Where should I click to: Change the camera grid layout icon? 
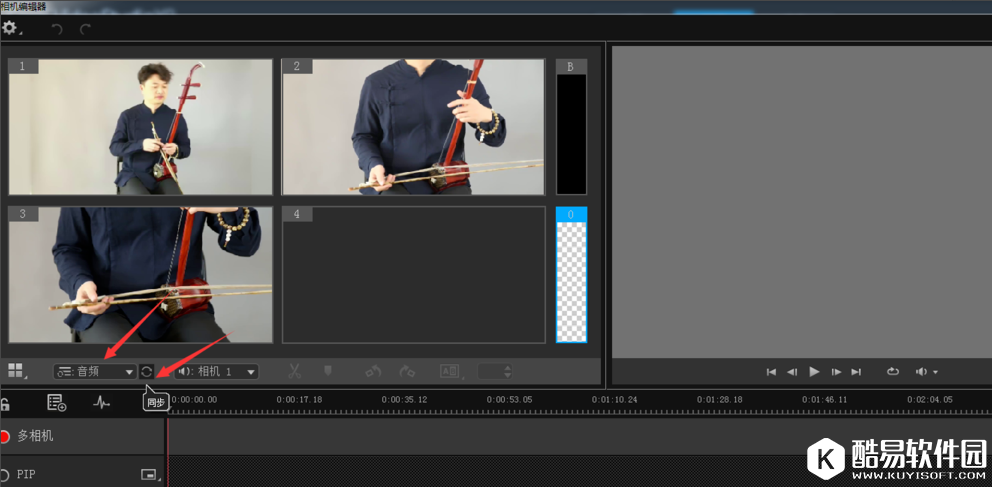click(x=16, y=371)
